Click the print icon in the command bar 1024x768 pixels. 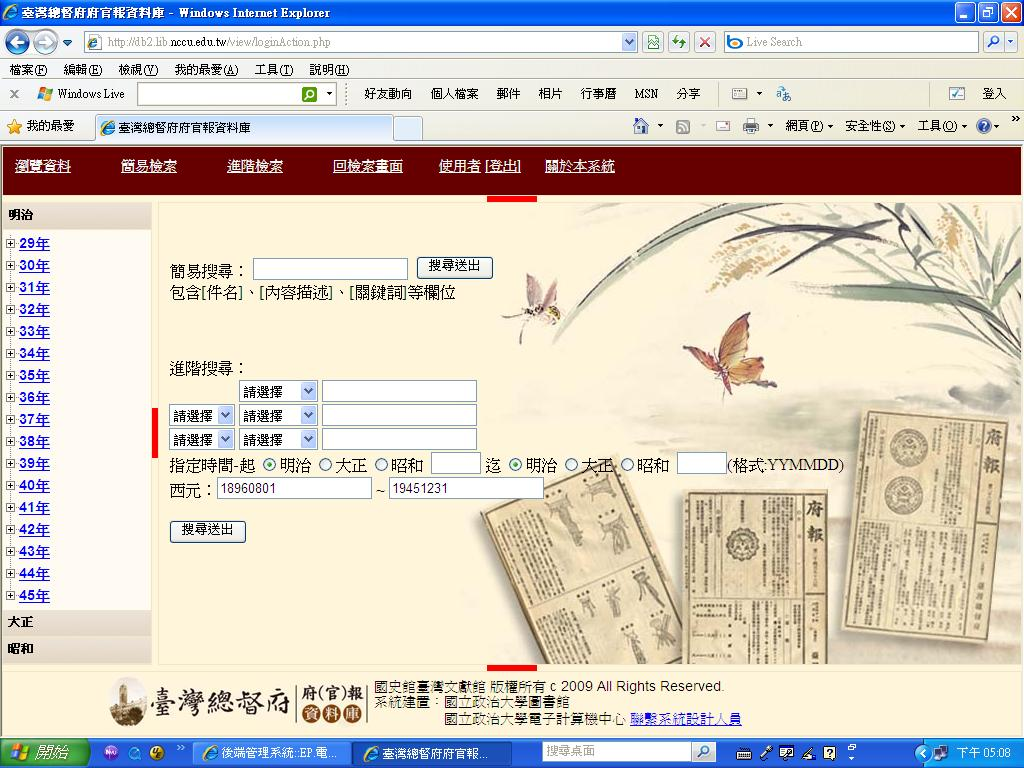749,125
